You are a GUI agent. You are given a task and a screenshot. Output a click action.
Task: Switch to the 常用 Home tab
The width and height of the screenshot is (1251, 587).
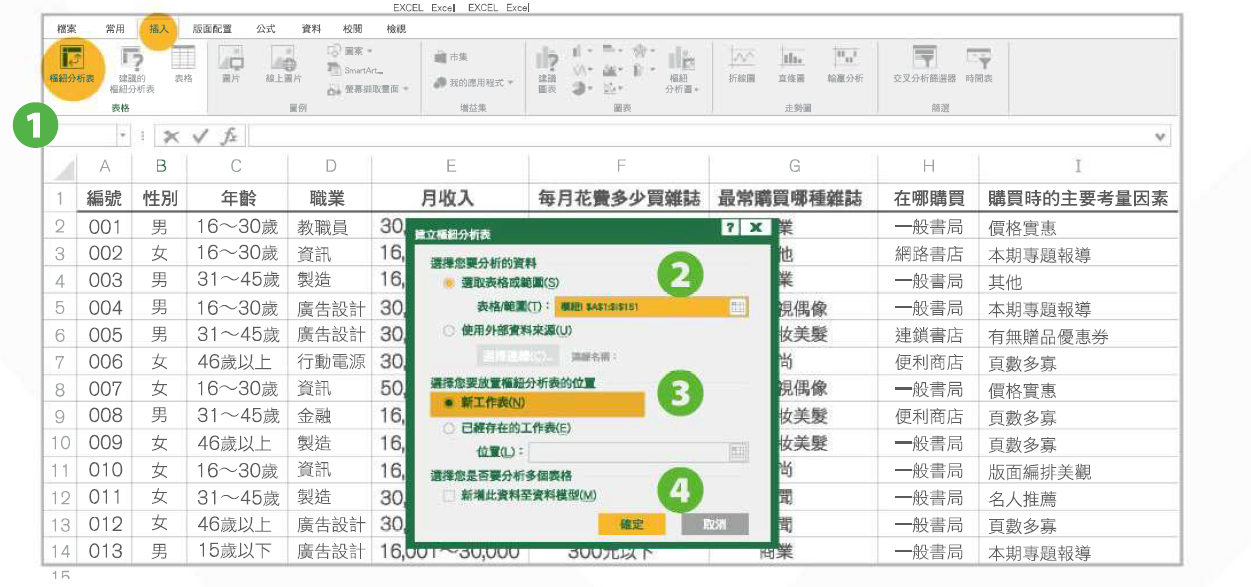coord(115,29)
